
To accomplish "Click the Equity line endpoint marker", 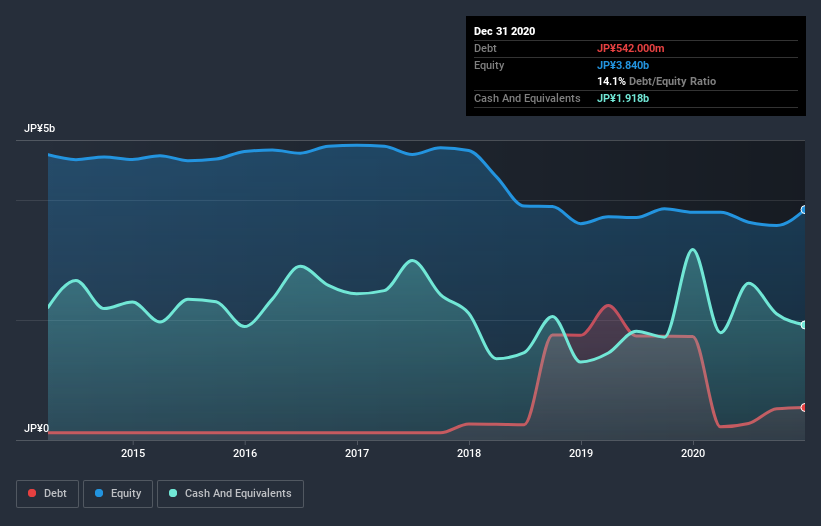I will (x=804, y=210).
